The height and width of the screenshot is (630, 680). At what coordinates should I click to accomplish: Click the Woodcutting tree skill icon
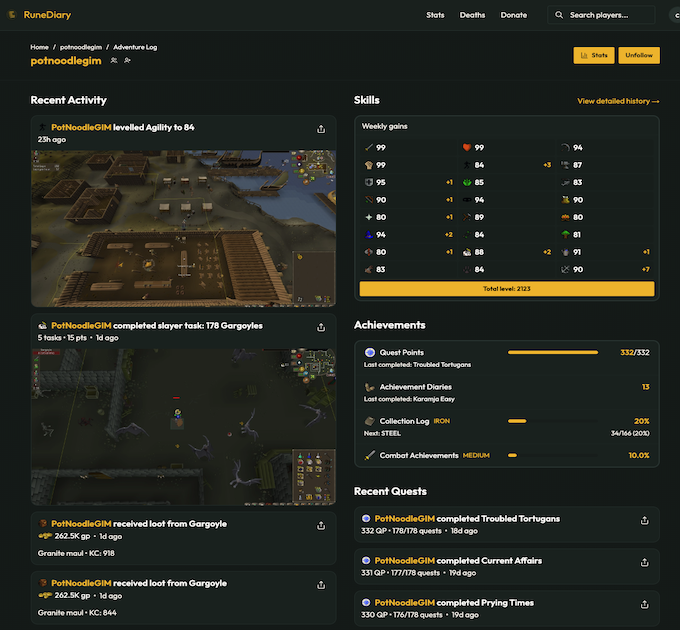click(x=564, y=234)
